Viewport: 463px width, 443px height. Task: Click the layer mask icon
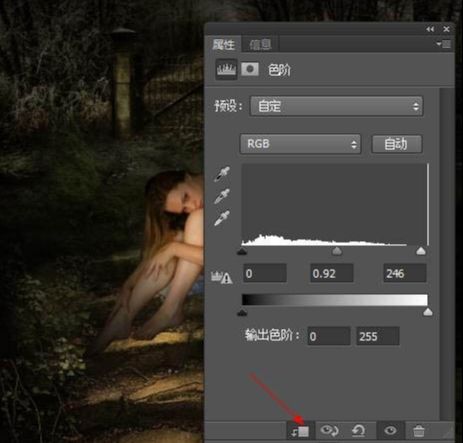250,69
